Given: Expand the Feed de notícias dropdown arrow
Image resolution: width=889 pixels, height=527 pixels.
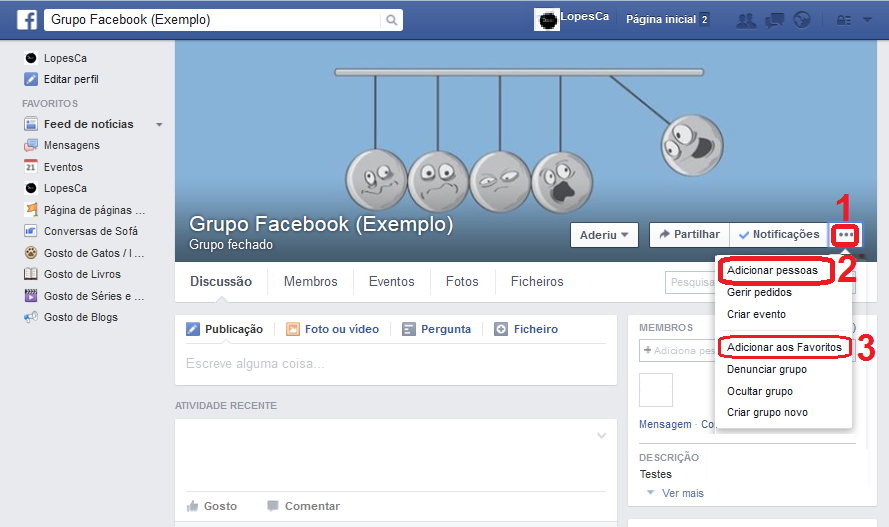Looking at the screenshot, I should coord(159,125).
